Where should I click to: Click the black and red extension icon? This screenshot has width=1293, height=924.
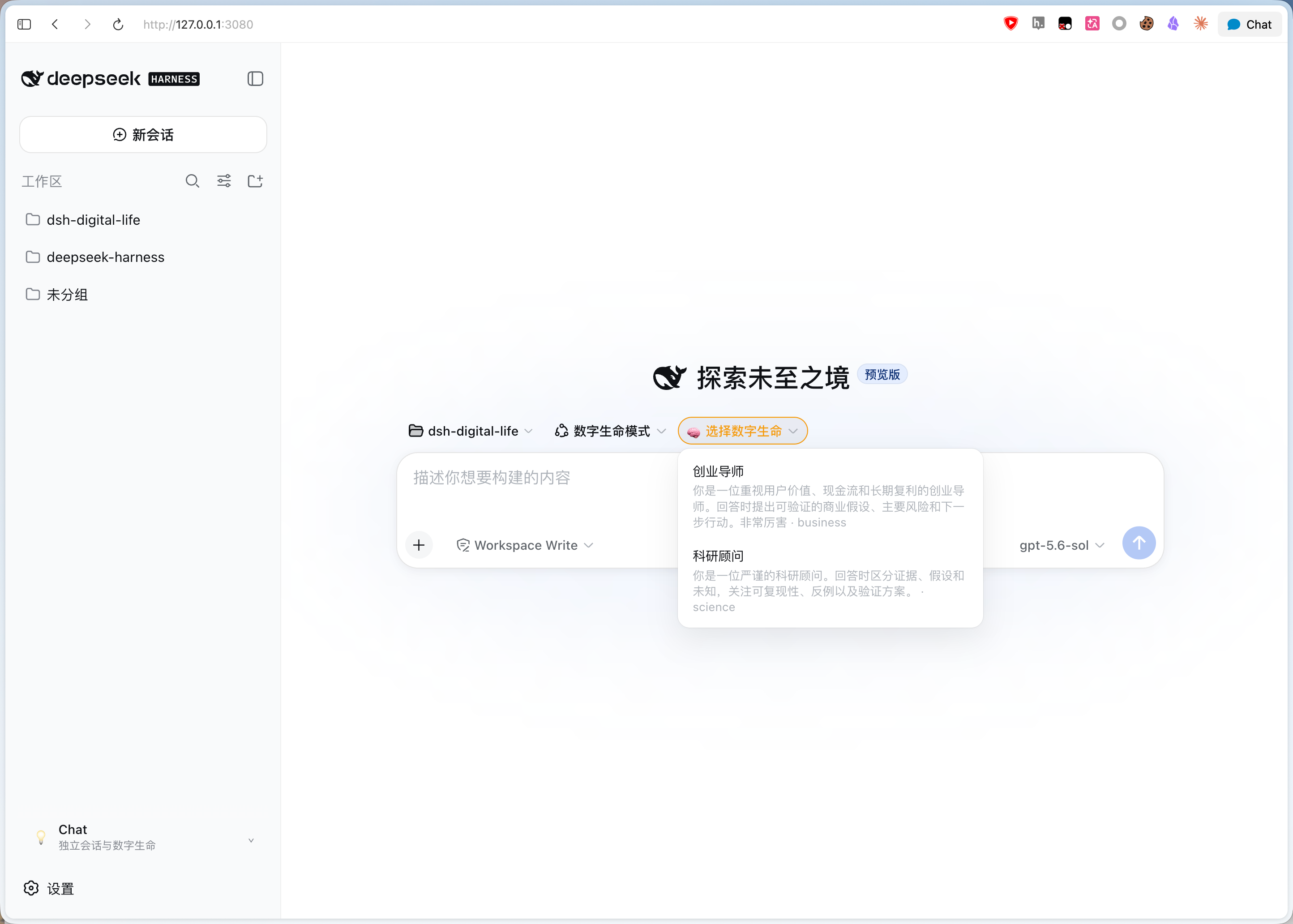point(1065,23)
